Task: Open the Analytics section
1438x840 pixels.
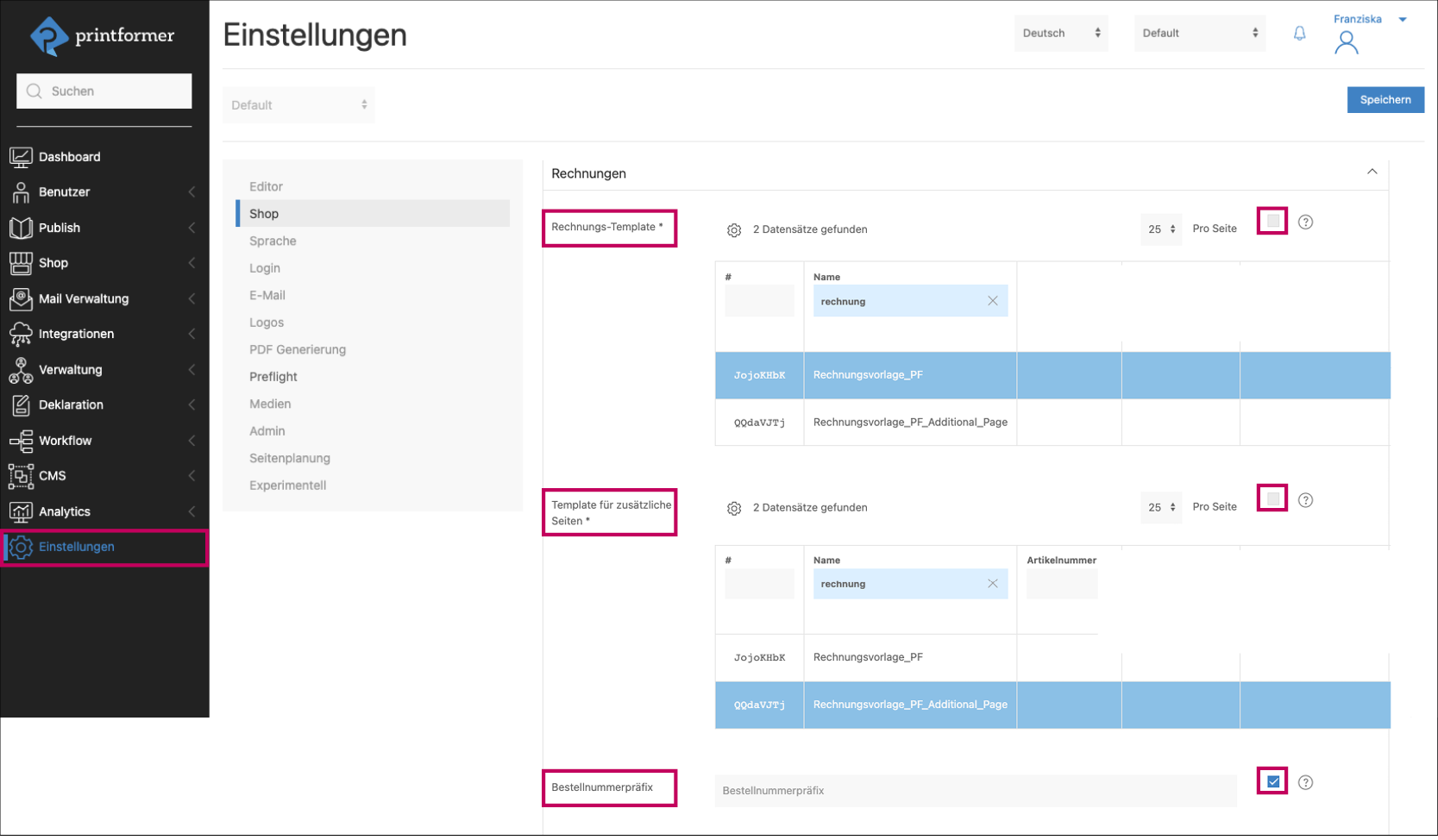Action: tap(65, 511)
